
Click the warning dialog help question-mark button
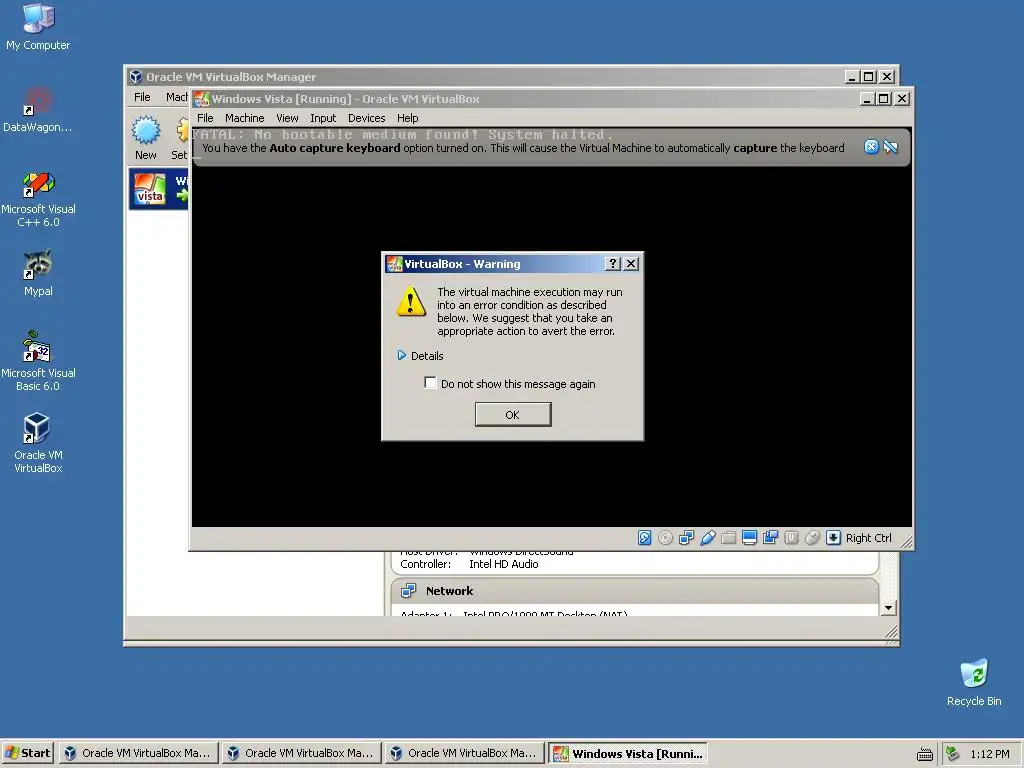[x=612, y=263]
